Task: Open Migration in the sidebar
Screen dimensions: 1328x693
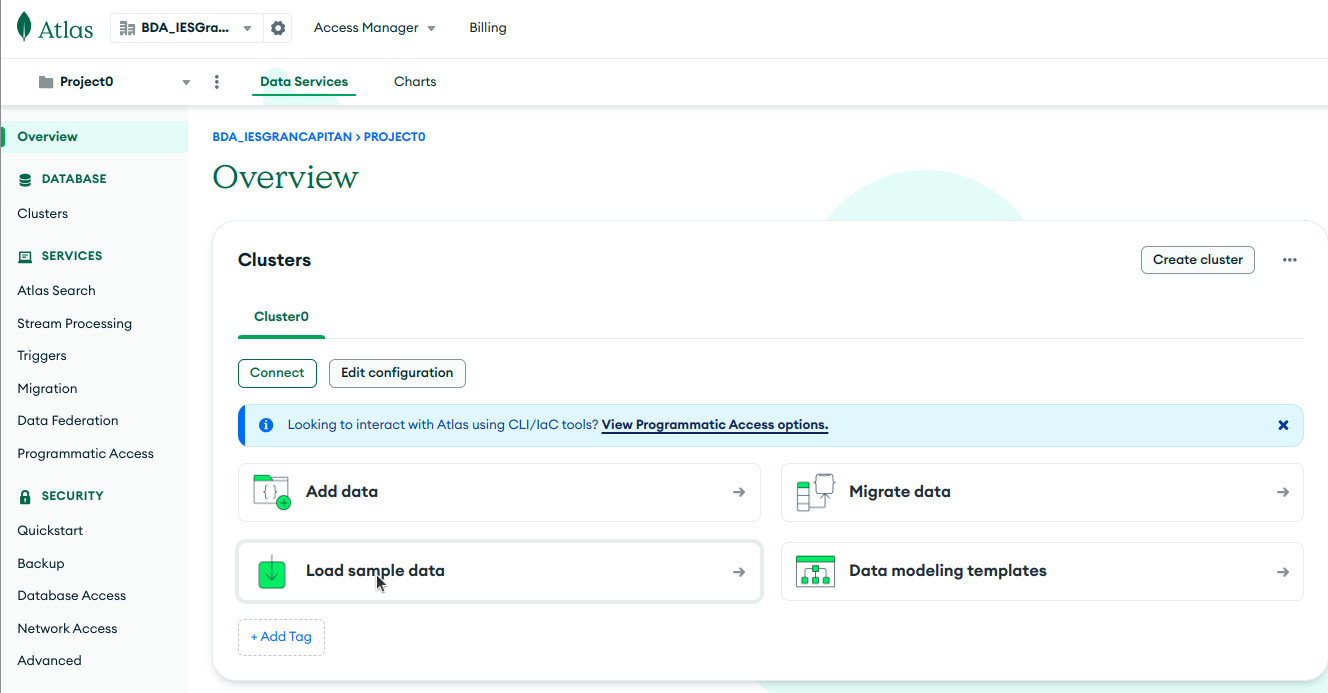Action: pyautogui.click(x=47, y=389)
